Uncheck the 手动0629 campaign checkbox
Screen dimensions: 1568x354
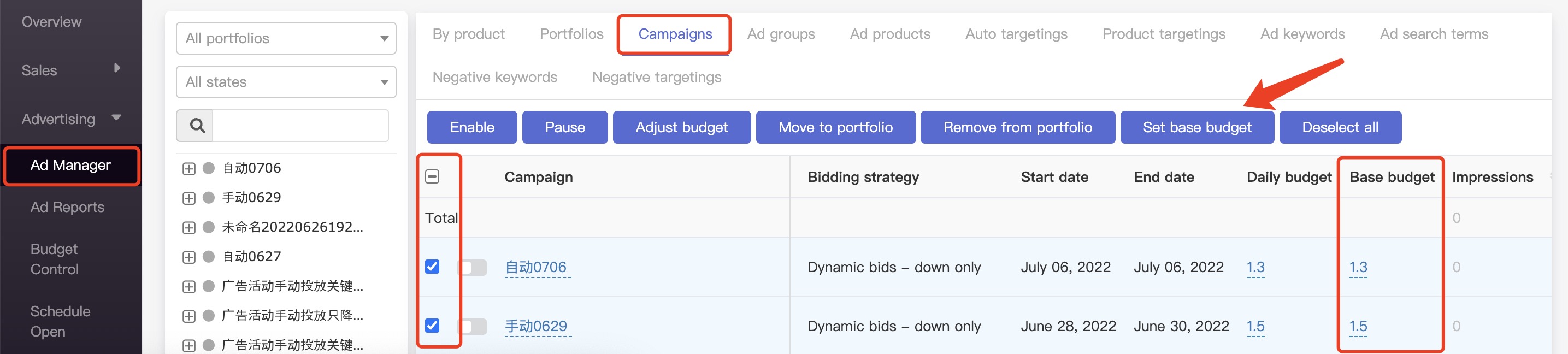point(432,326)
